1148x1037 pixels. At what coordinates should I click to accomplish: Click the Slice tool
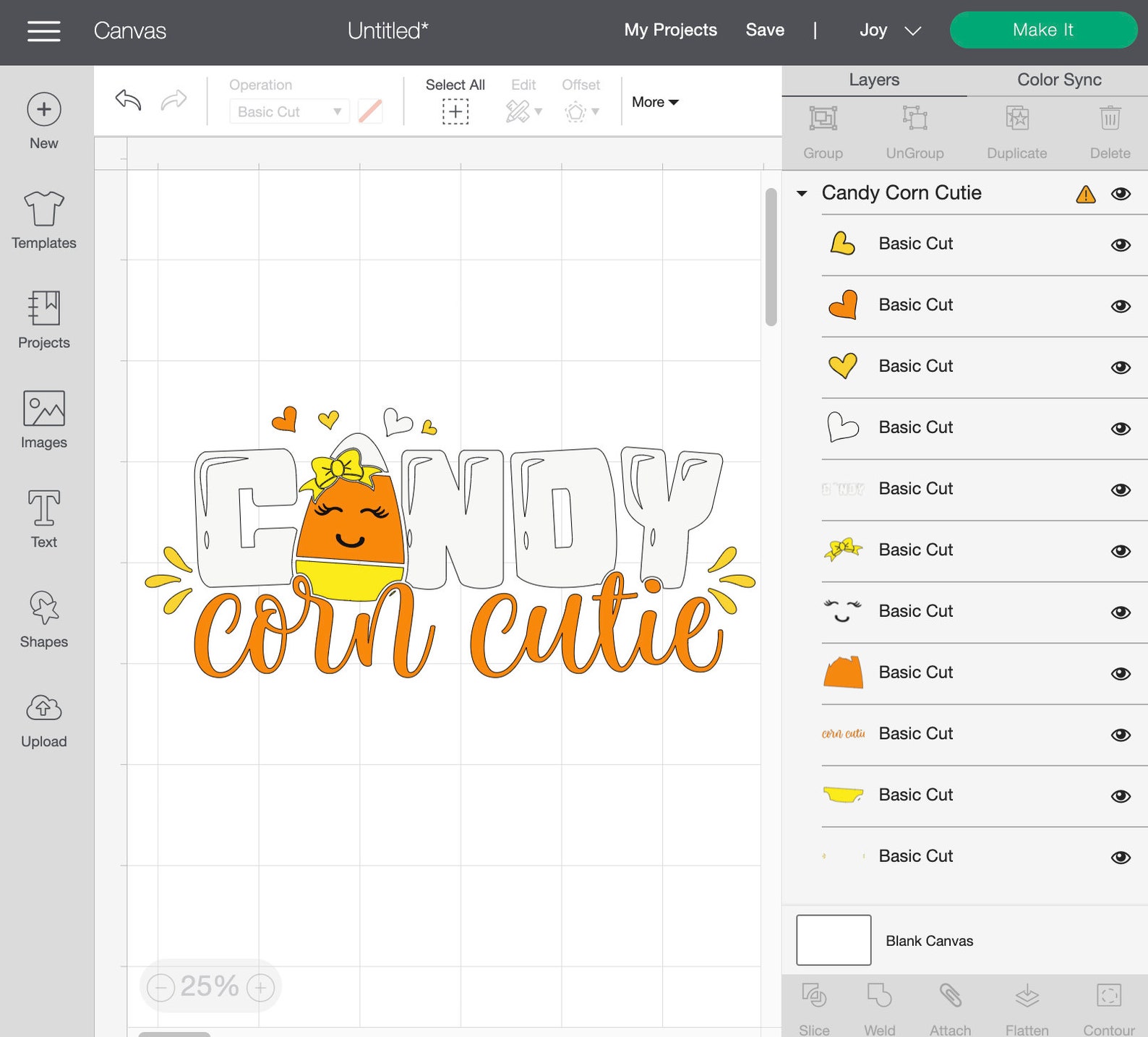point(814,1009)
